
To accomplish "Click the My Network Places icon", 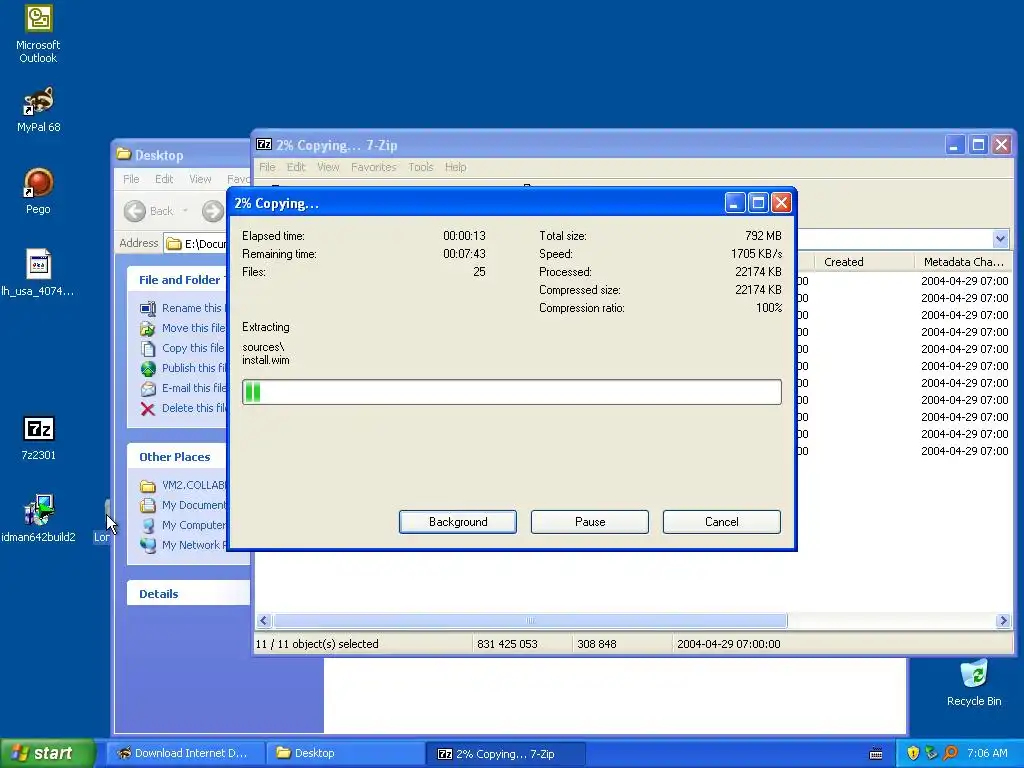I will (x=148, y=545).
